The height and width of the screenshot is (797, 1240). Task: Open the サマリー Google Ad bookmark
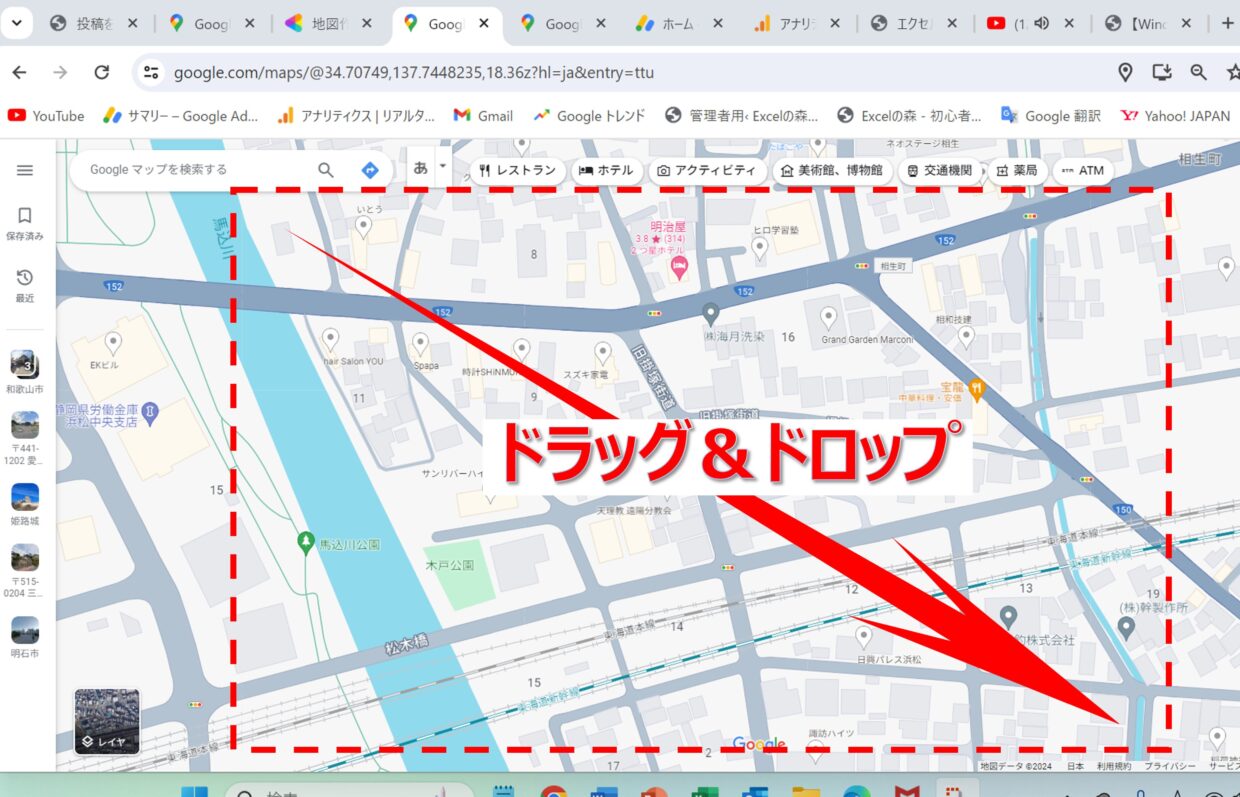181,116
